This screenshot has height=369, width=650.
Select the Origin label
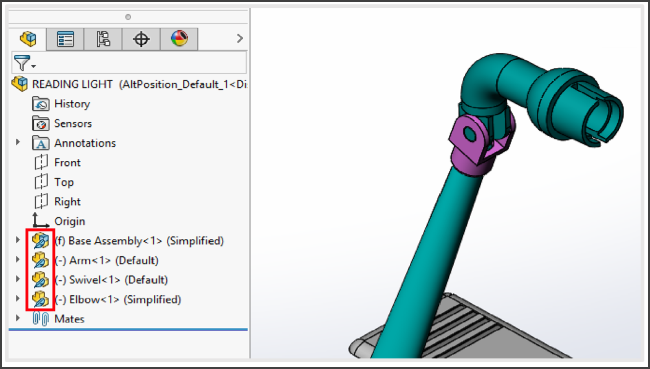(x=70, y=221)
